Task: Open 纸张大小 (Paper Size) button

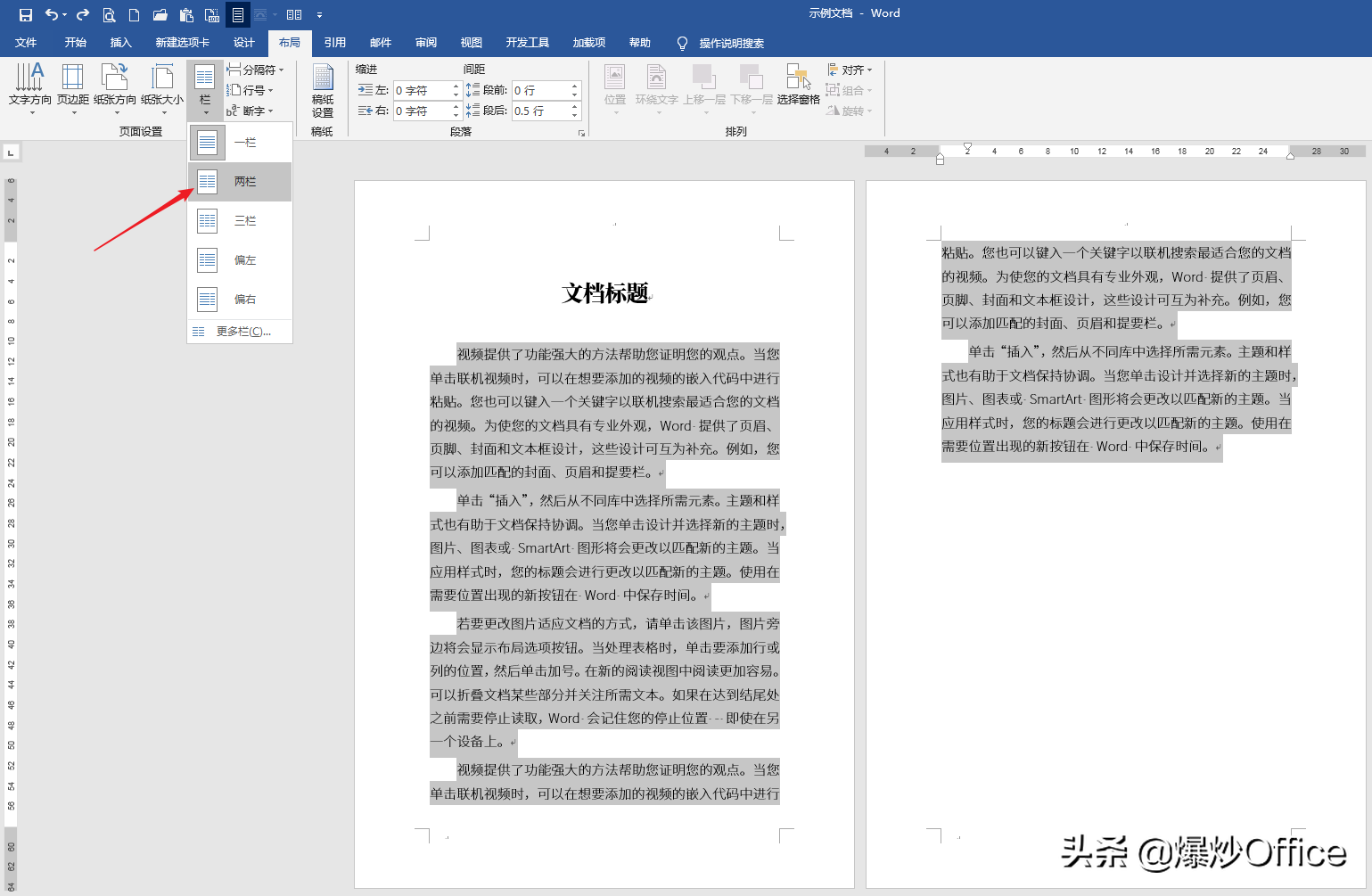Action: pyautogui.click(x=162, y=89)
